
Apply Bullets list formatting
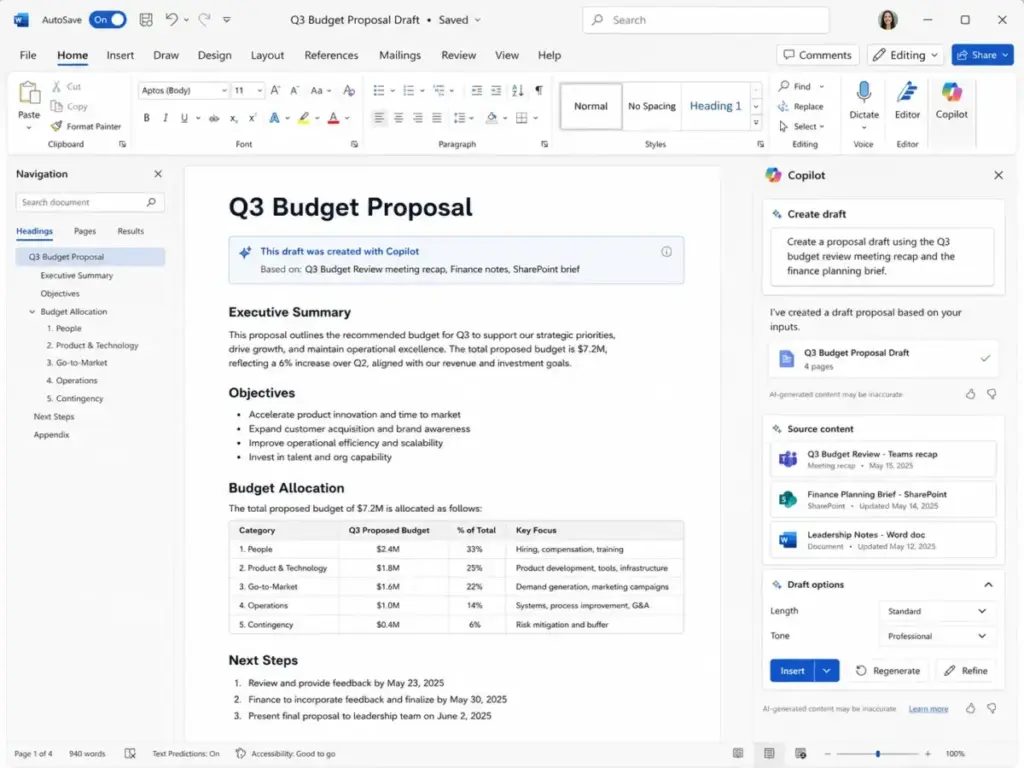[379, 90]
